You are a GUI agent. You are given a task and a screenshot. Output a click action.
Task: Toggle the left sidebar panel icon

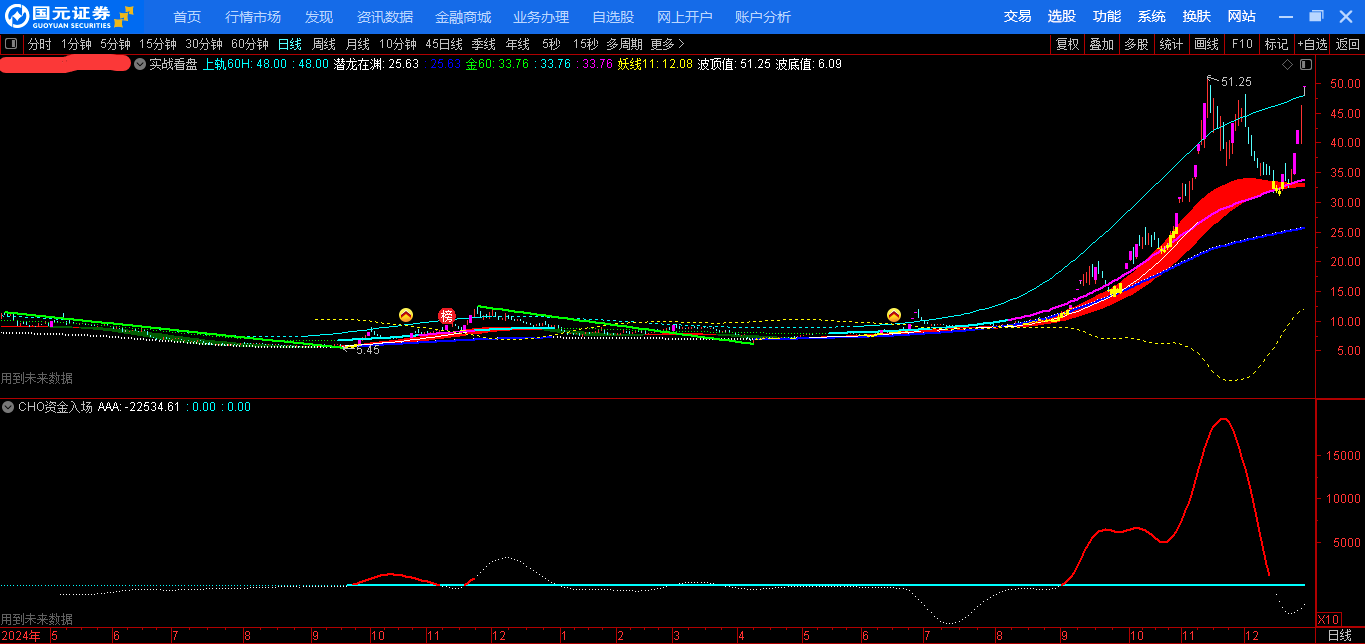point(11,44)
